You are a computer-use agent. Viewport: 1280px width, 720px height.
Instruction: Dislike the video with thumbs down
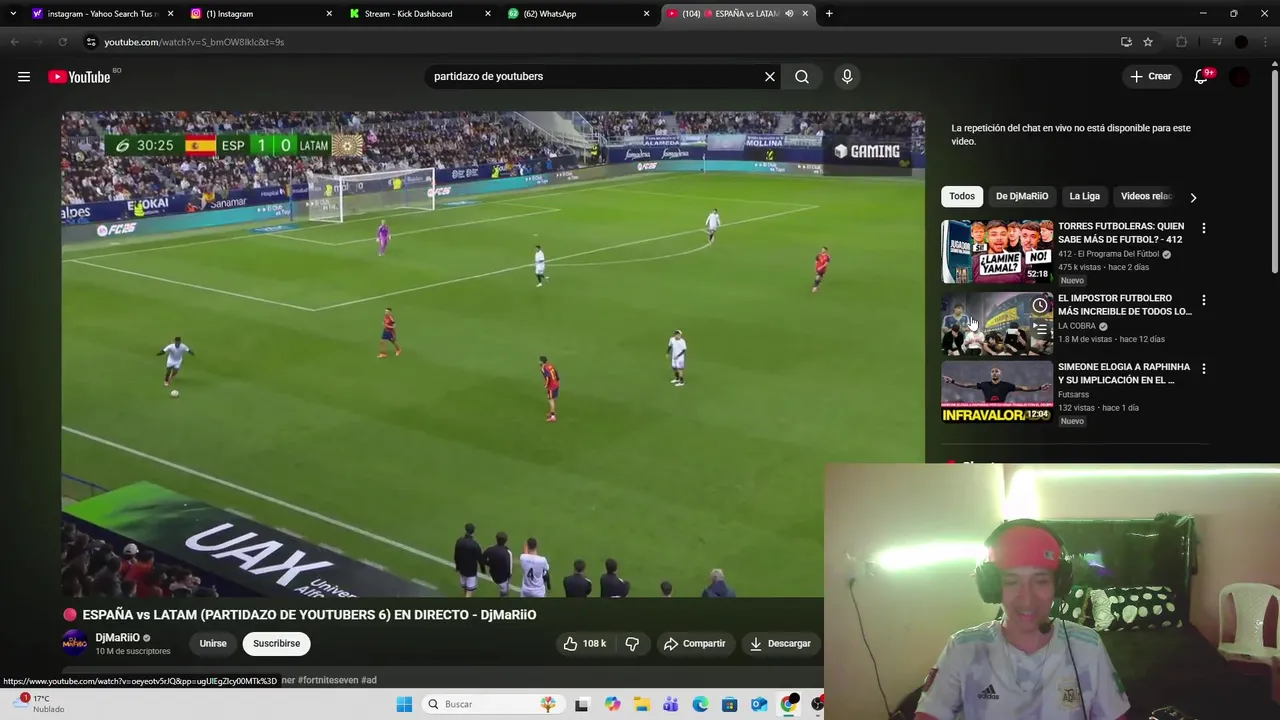(632, 644)
